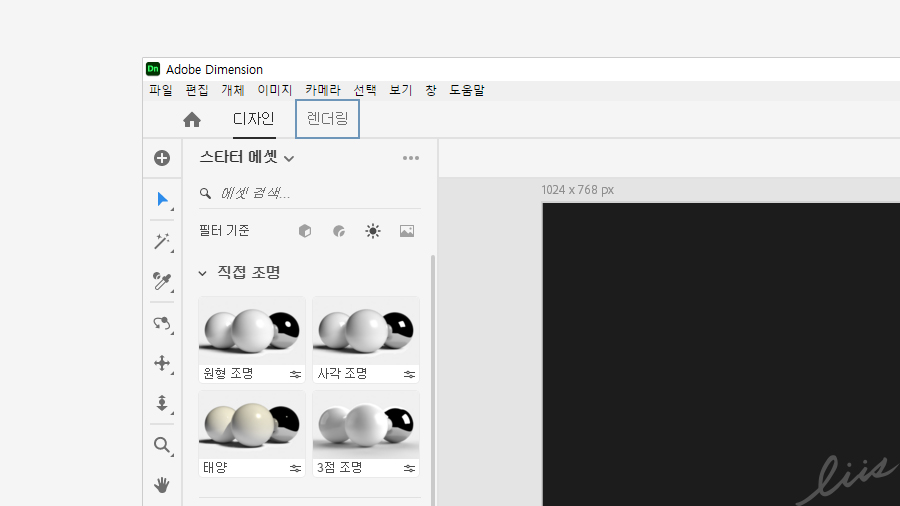Image resolution: width=900 pixels, height=506 pixels.
Task: Click the 에셋 검색 search field
Action: coord(310,193)
